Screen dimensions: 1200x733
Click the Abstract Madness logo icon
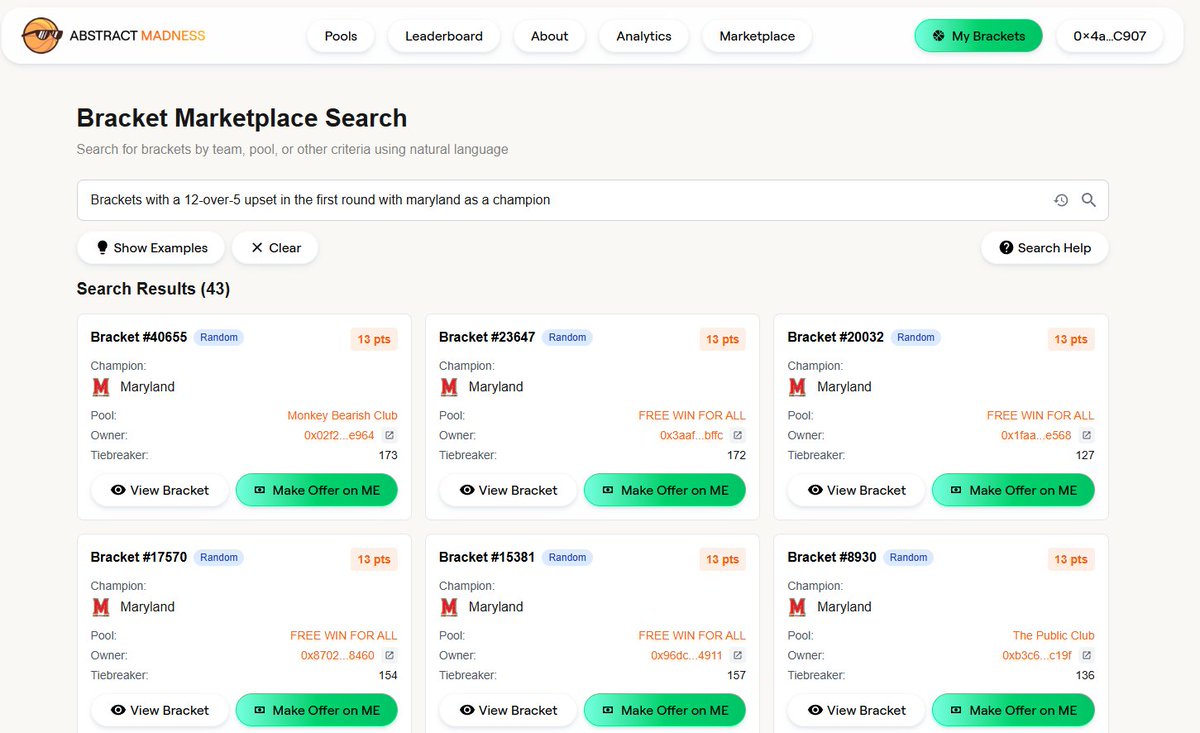tap(42, 36)
